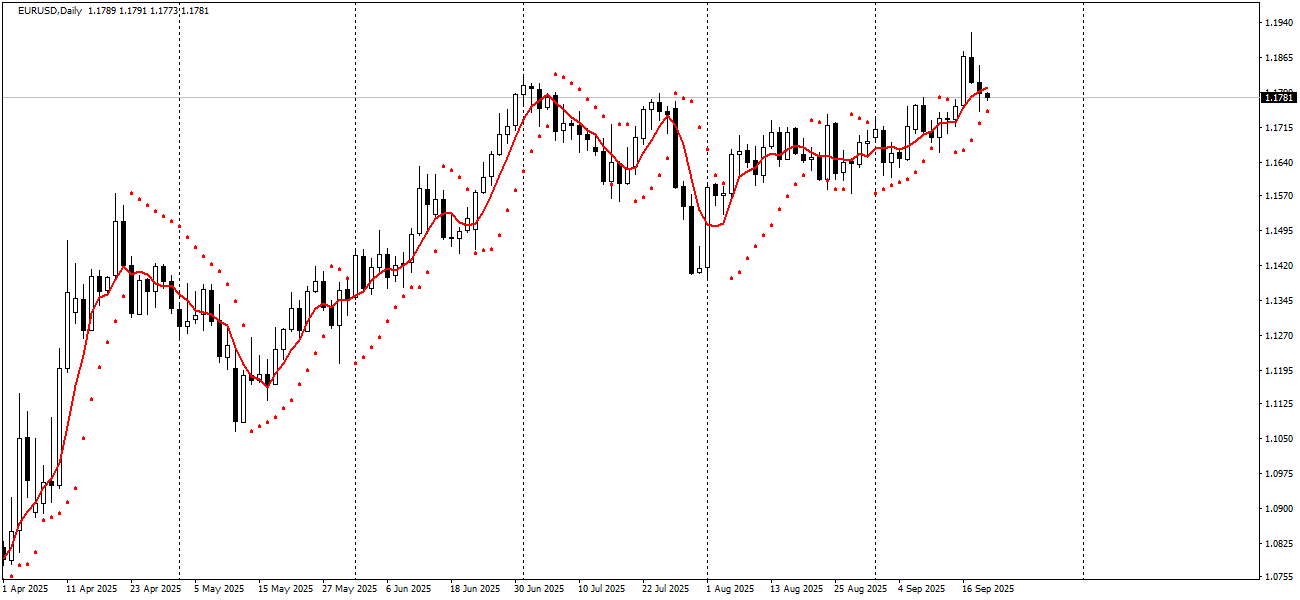Select the 25 Aug 2025 date label
Screen dimensions: 1300x600
click(x=861, y=589)
